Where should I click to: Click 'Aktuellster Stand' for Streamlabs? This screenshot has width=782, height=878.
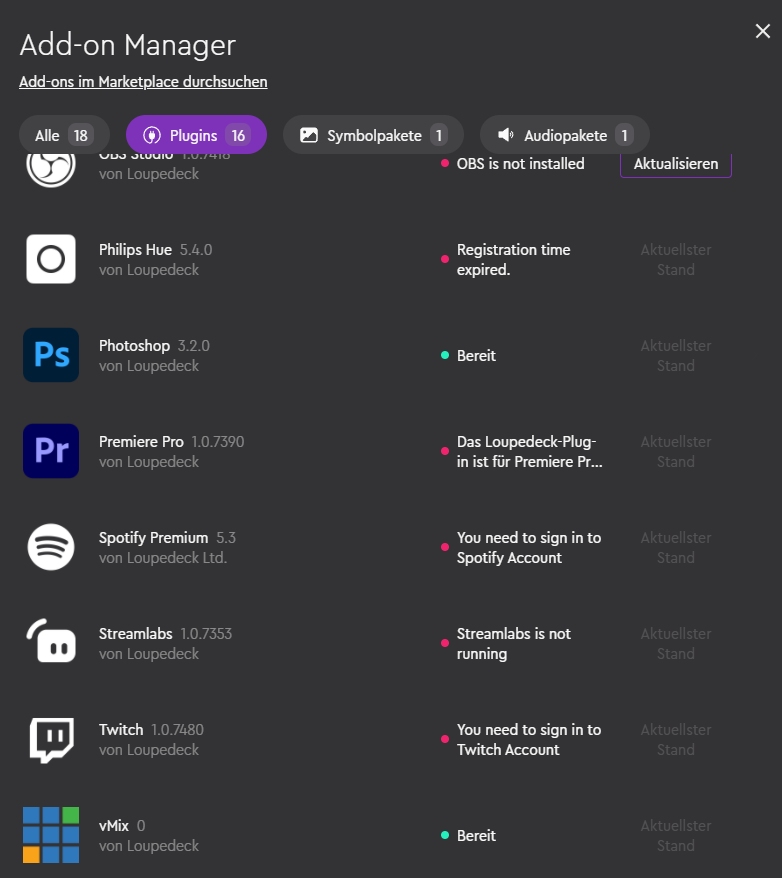click(676, 643)
